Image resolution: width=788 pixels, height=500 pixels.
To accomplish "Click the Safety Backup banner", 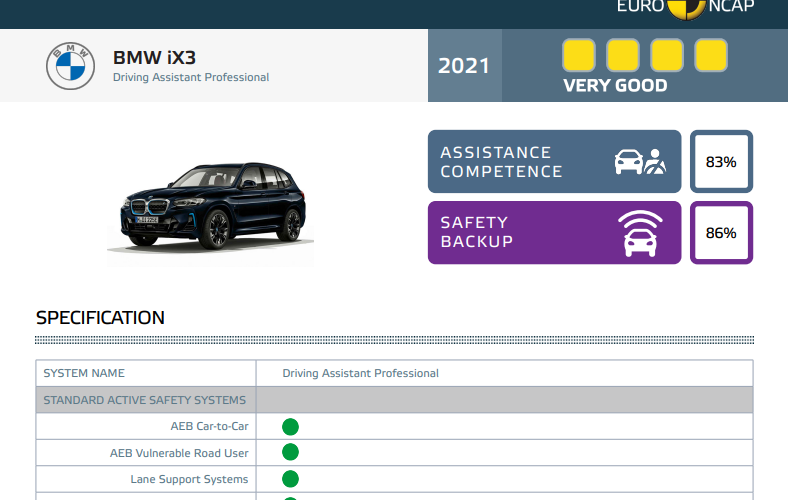I will pyautogui.click(x=554, y=233).
